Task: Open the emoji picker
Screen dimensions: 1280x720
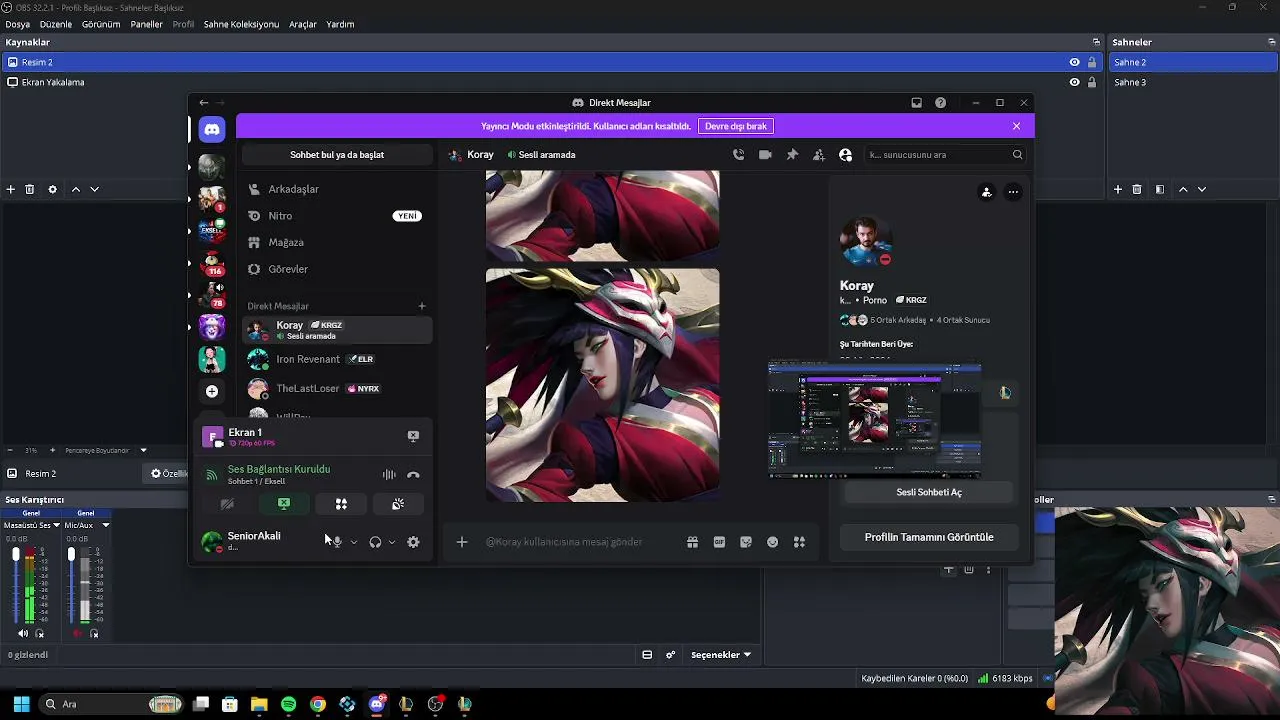Action: (x=773, y=542)
